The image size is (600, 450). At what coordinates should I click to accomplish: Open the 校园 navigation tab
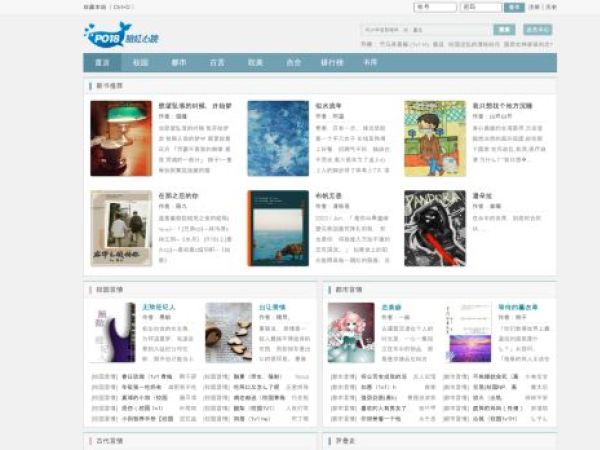tap(140, 62)
